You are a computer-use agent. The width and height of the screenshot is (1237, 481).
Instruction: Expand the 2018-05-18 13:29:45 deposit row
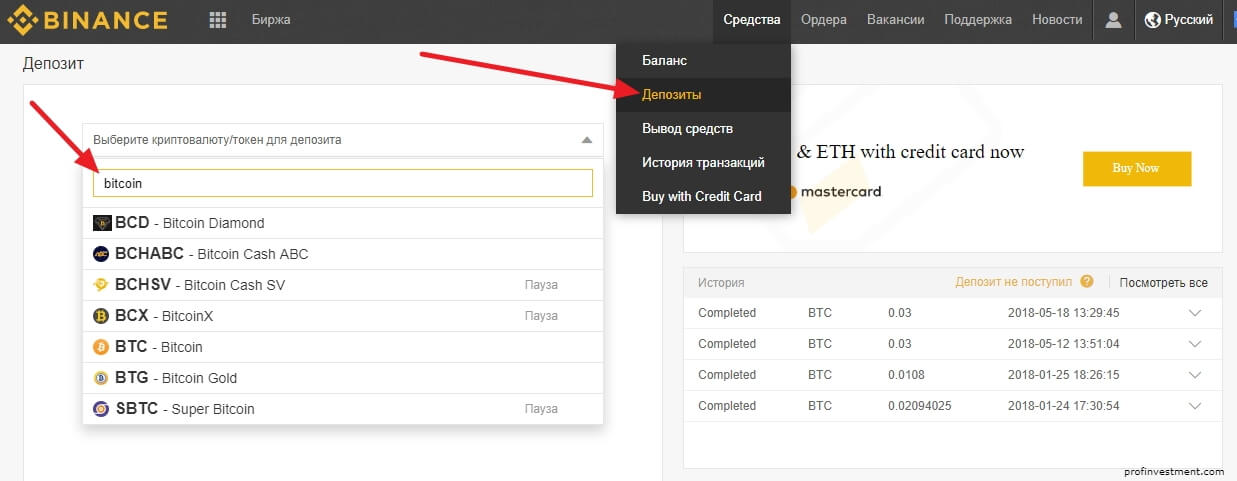pyautogui.click(x=1194, y=313)
